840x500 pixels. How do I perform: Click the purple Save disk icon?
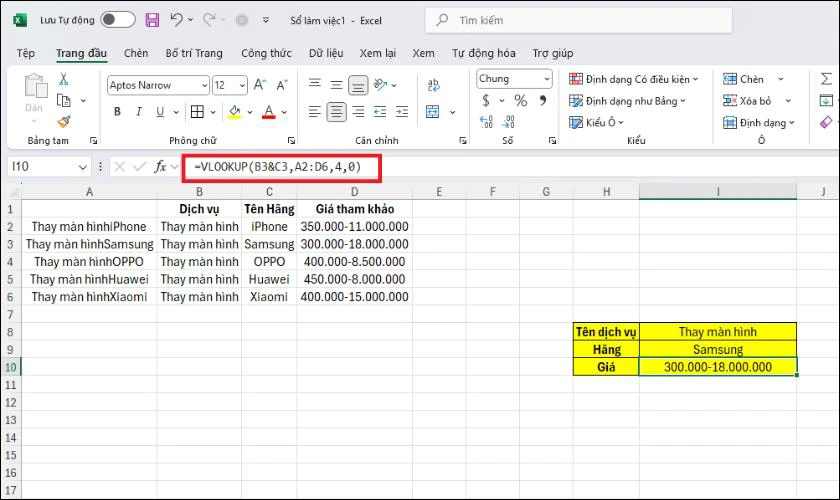pos(153,20)
